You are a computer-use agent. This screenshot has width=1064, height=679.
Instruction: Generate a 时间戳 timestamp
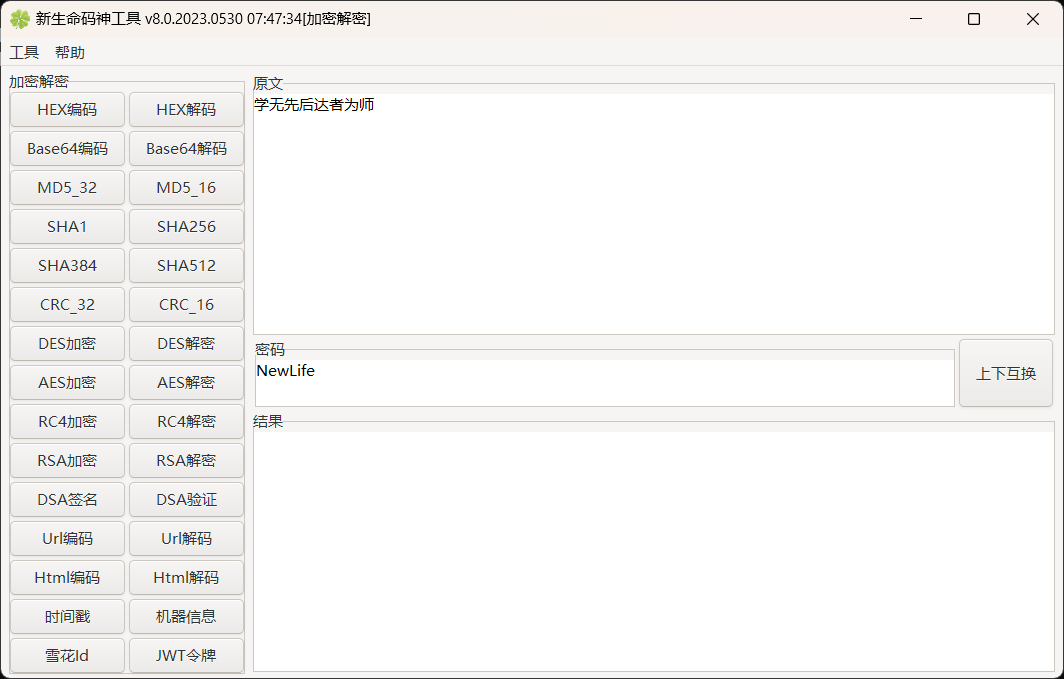(67, 617)
